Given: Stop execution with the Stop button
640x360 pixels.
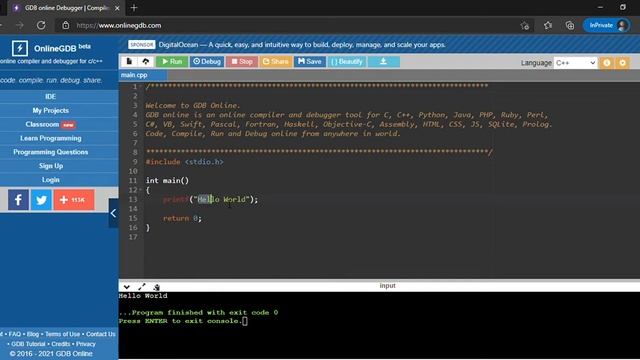Looking at the screenshot, I should click(x=242, y=62).
